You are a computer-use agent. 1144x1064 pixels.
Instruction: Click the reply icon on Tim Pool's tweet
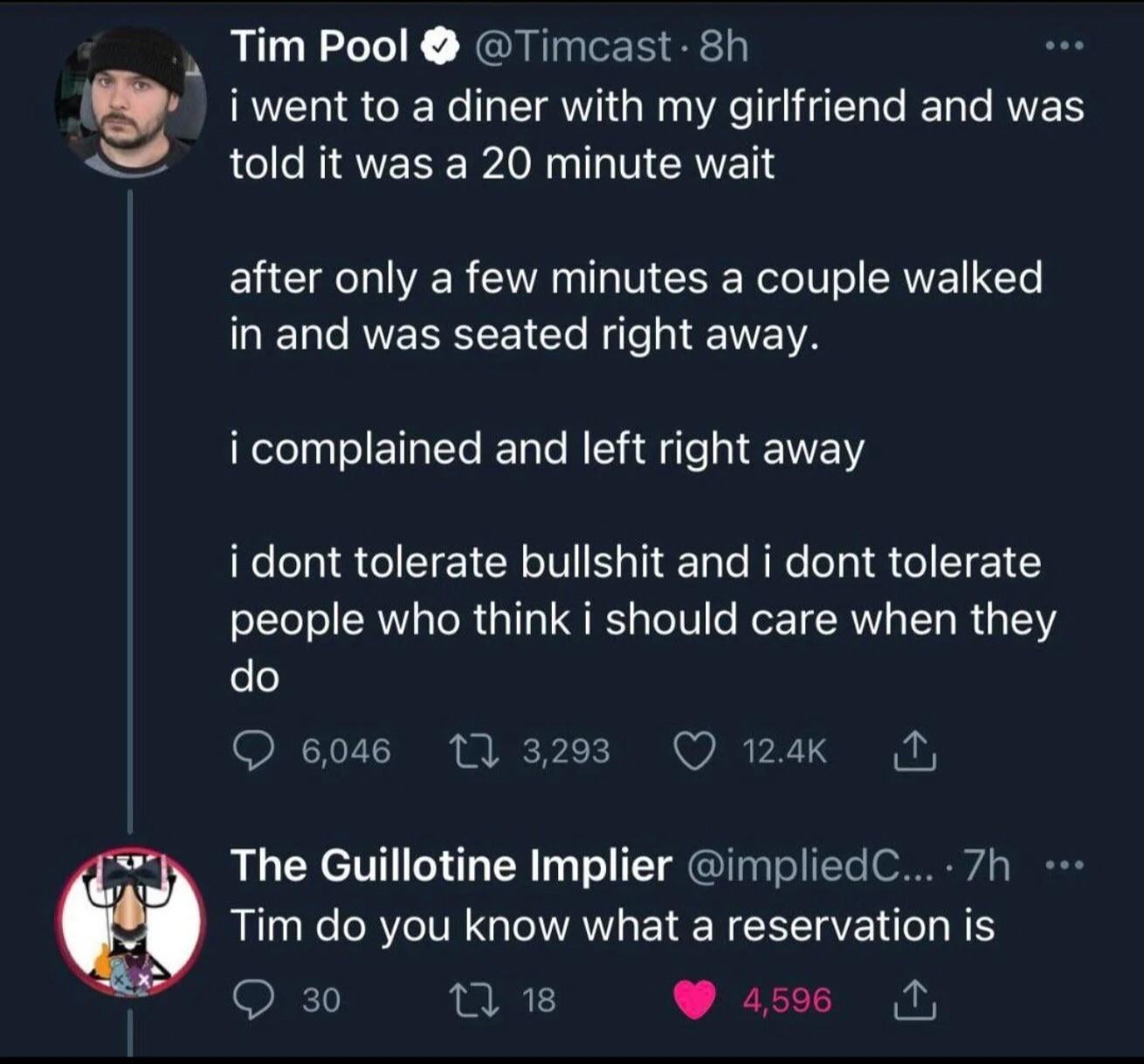(x=253, y=752)
